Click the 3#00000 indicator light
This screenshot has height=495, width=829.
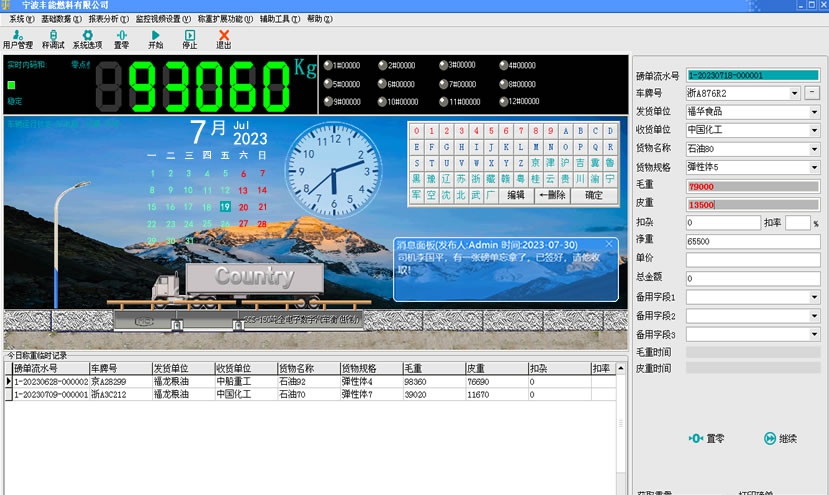coord(443,65)
